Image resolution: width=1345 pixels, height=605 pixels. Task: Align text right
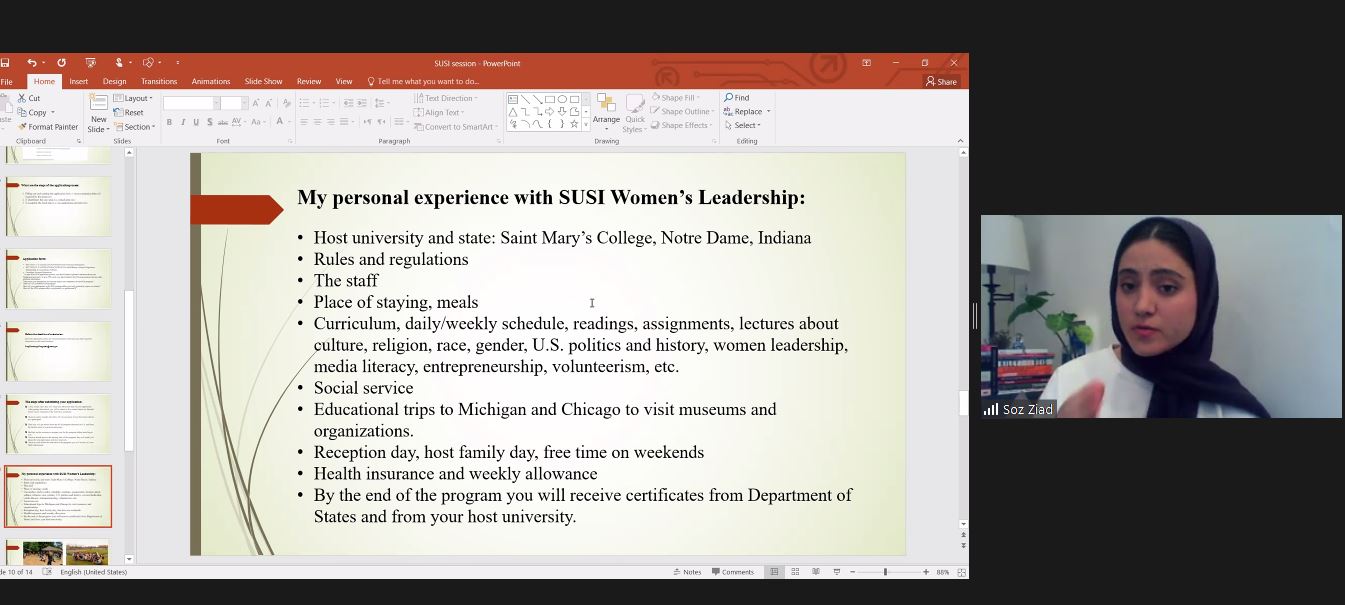click(332, 122)
